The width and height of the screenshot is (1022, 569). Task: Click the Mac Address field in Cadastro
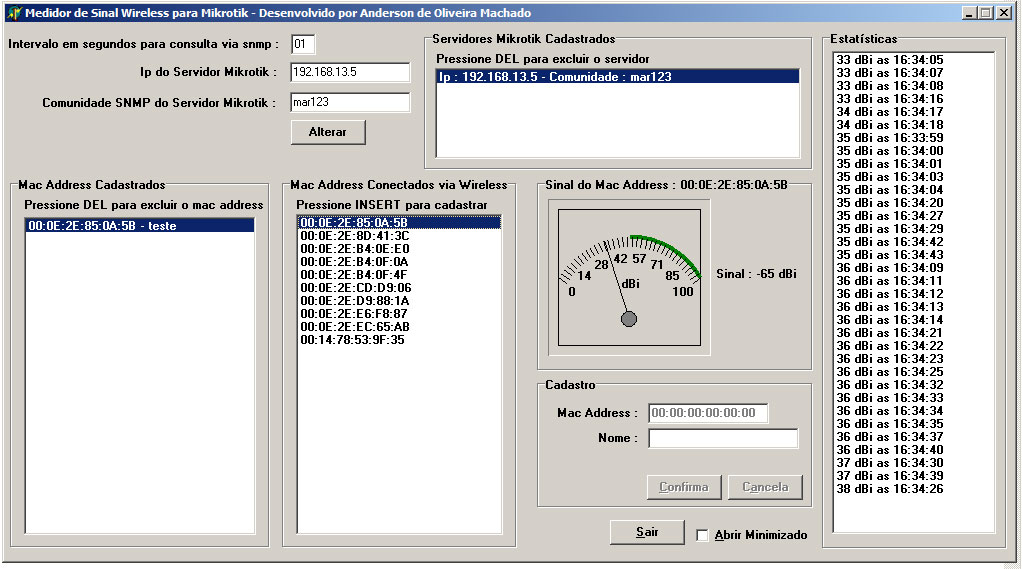click(708, 413)
